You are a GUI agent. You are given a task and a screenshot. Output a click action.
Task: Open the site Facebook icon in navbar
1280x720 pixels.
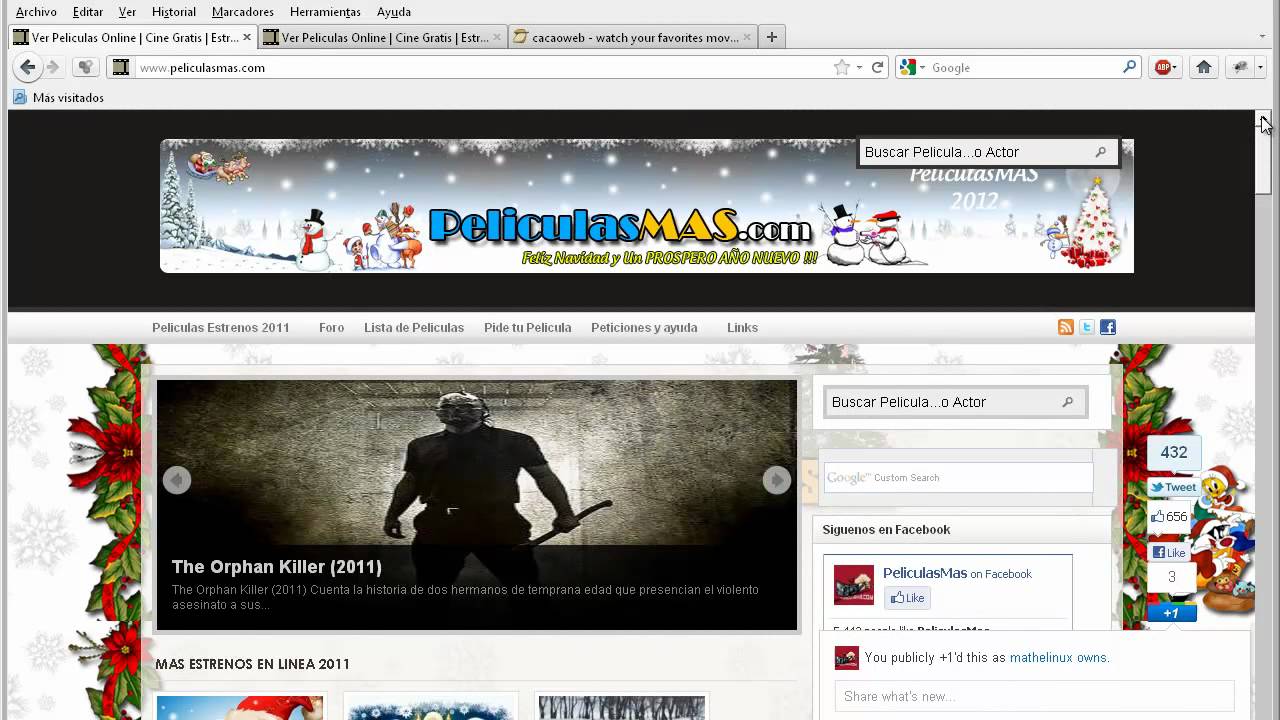(1108, 327)
